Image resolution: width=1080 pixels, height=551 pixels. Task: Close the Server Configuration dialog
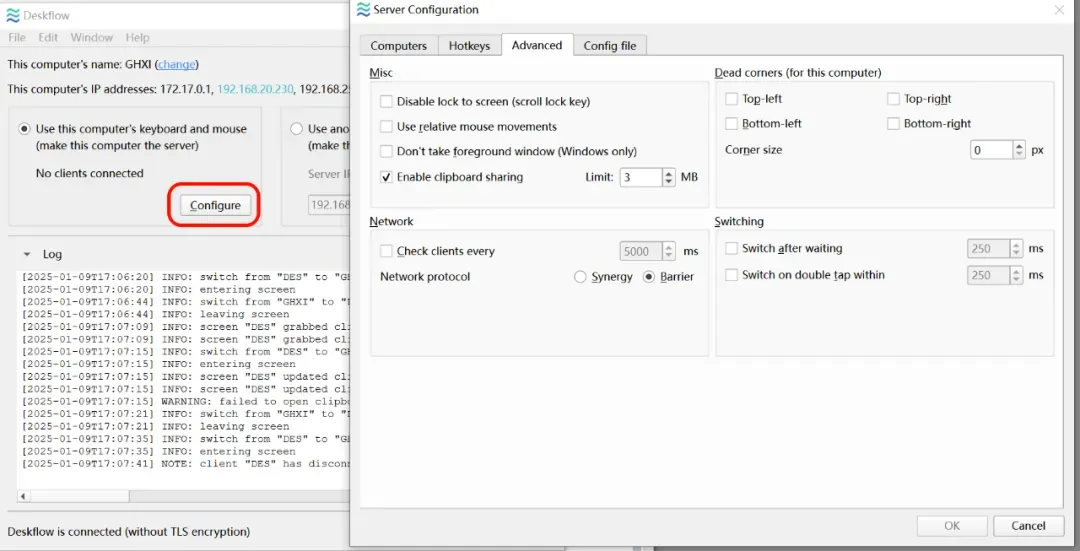pyautogui.click(x=1059, y=10)
